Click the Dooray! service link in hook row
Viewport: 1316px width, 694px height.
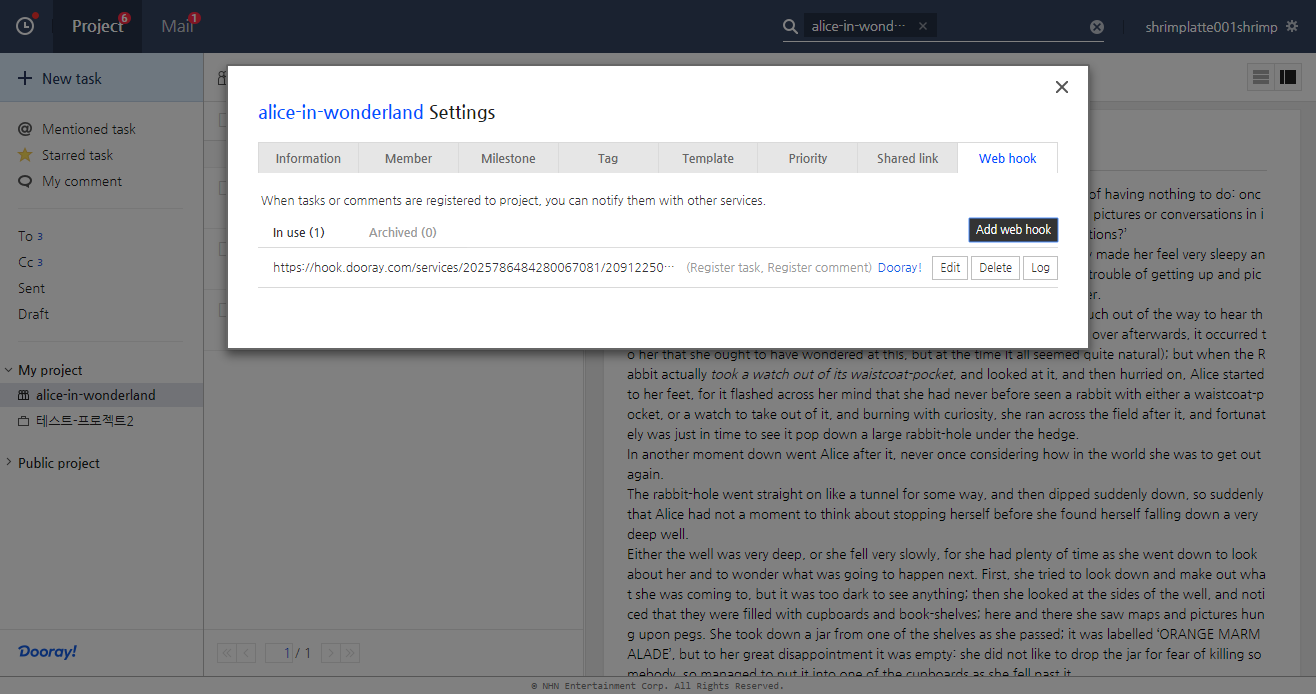[900, 268]
